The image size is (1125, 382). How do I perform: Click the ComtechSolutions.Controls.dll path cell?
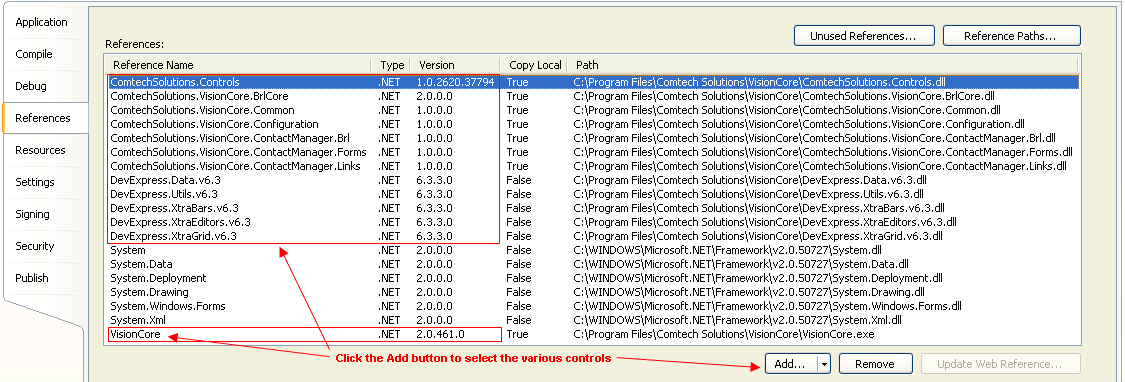coord(760,82)
